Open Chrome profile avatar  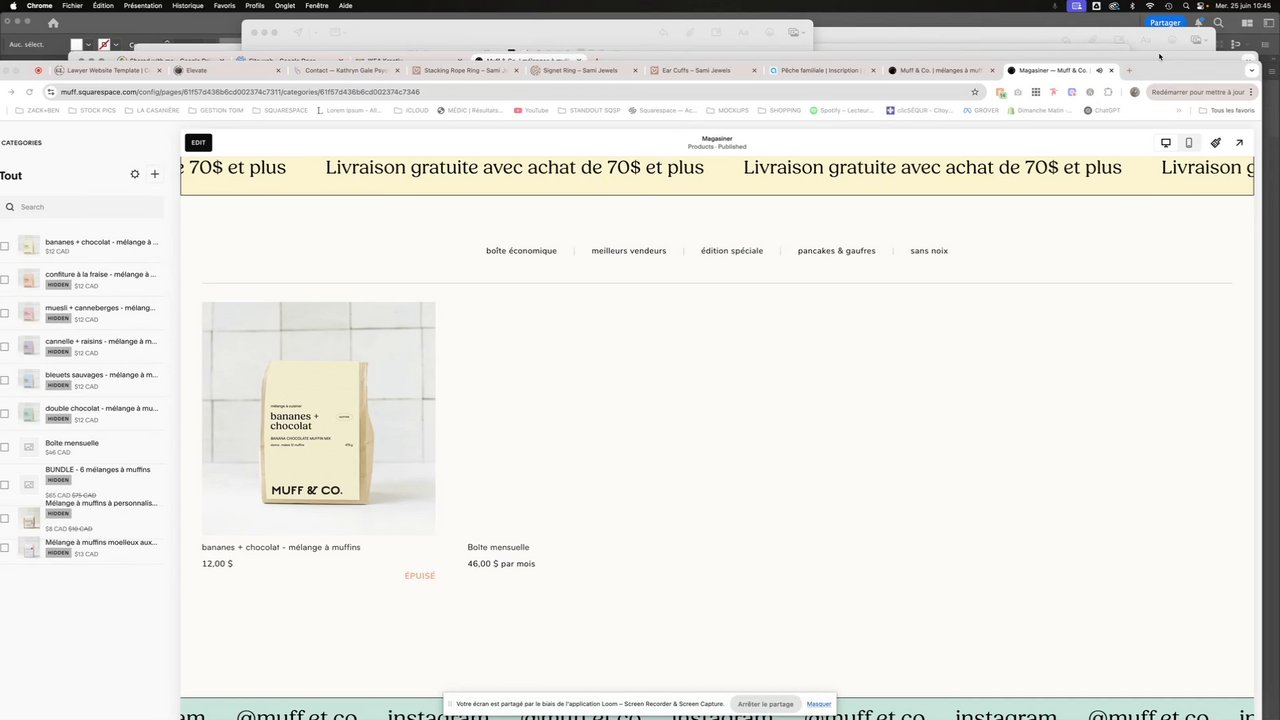click(x=1134, y=92)
